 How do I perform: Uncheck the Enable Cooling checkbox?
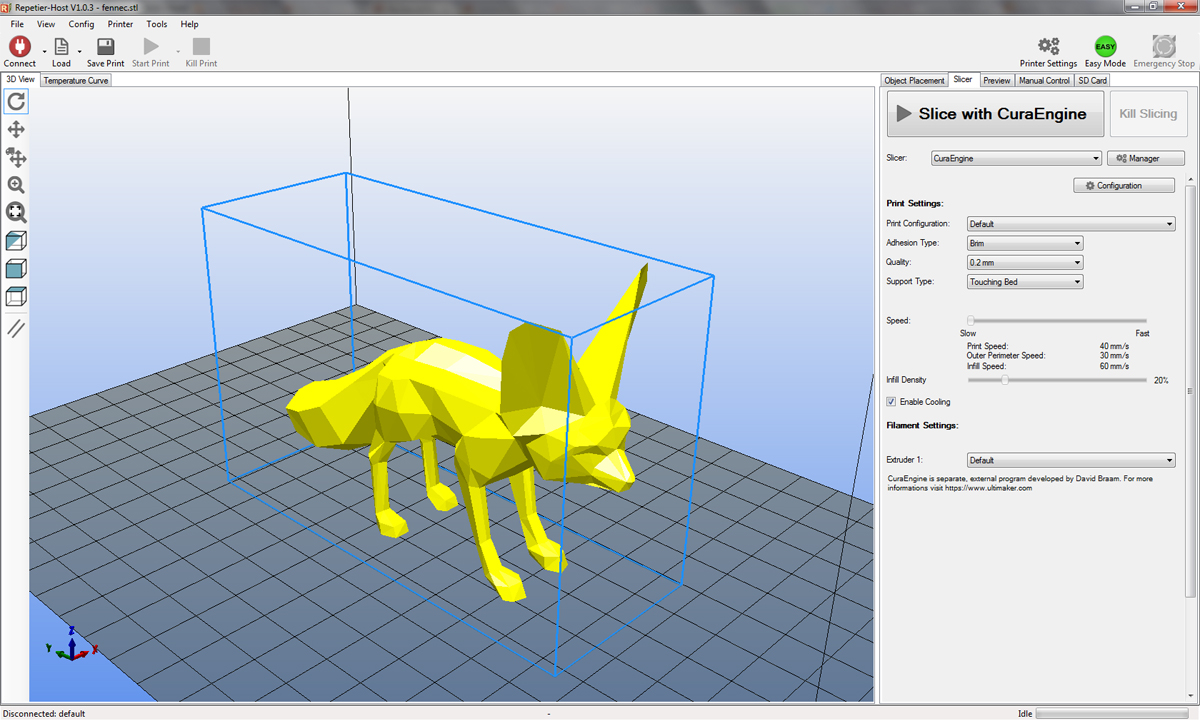(891, 402)
